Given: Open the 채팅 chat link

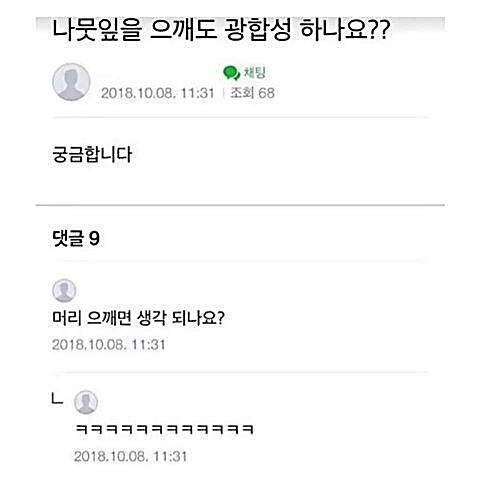Looking at the screenshot, I should (x=255, y=72).
